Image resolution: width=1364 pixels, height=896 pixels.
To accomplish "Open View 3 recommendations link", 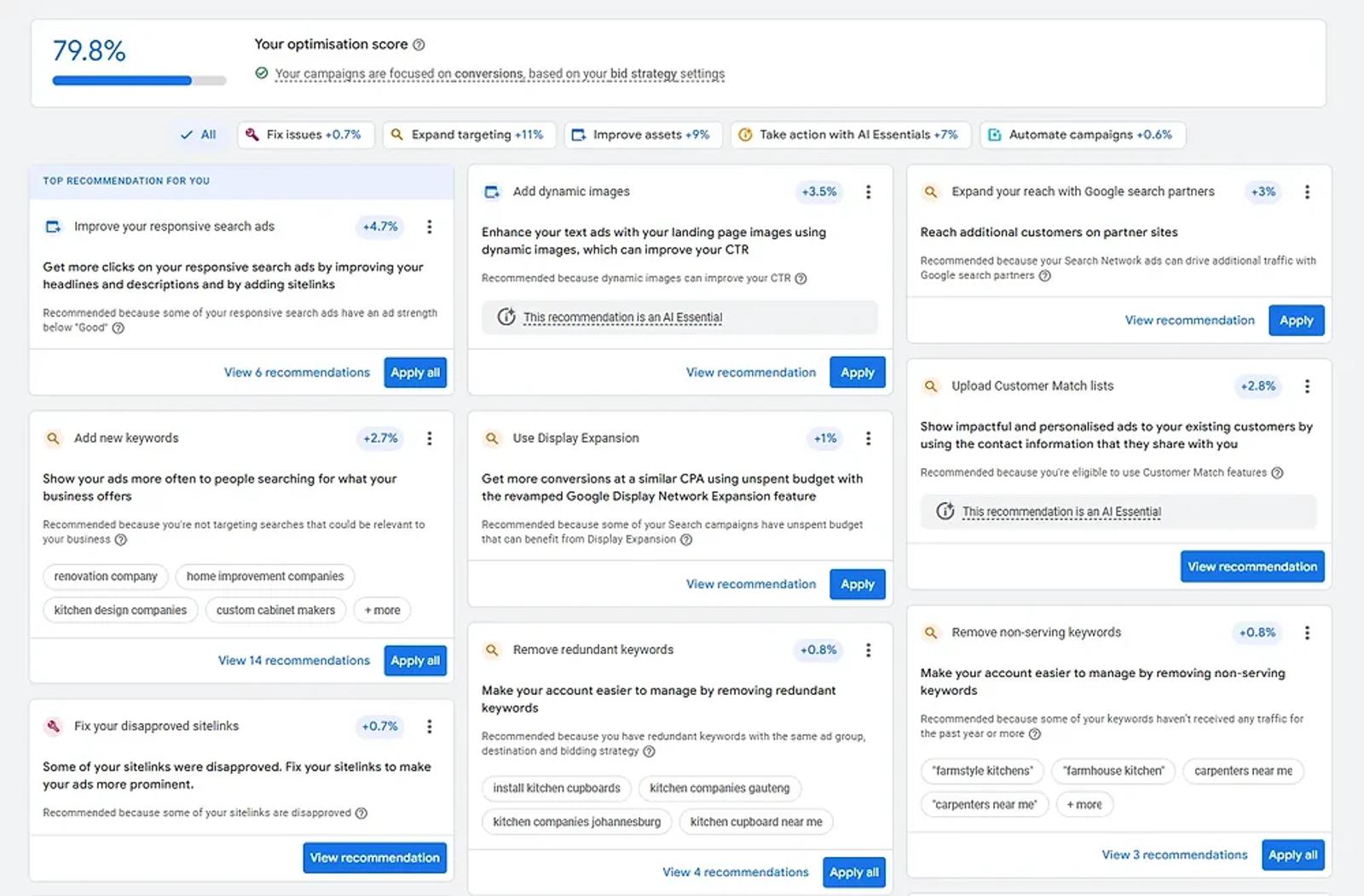I will coord(1175,855).
